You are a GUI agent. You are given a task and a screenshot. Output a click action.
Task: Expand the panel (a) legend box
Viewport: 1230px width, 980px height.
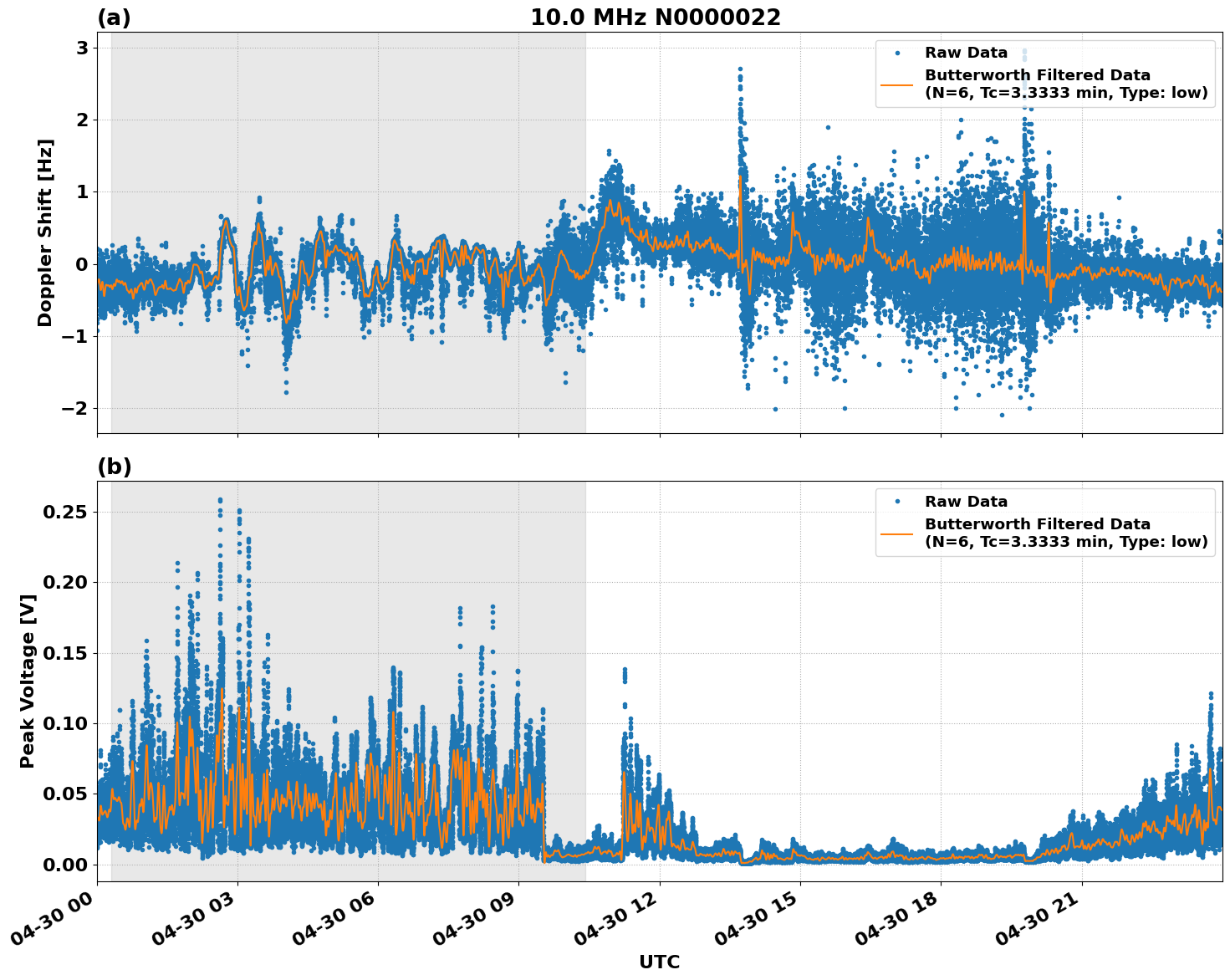[x=1044, y=73]
